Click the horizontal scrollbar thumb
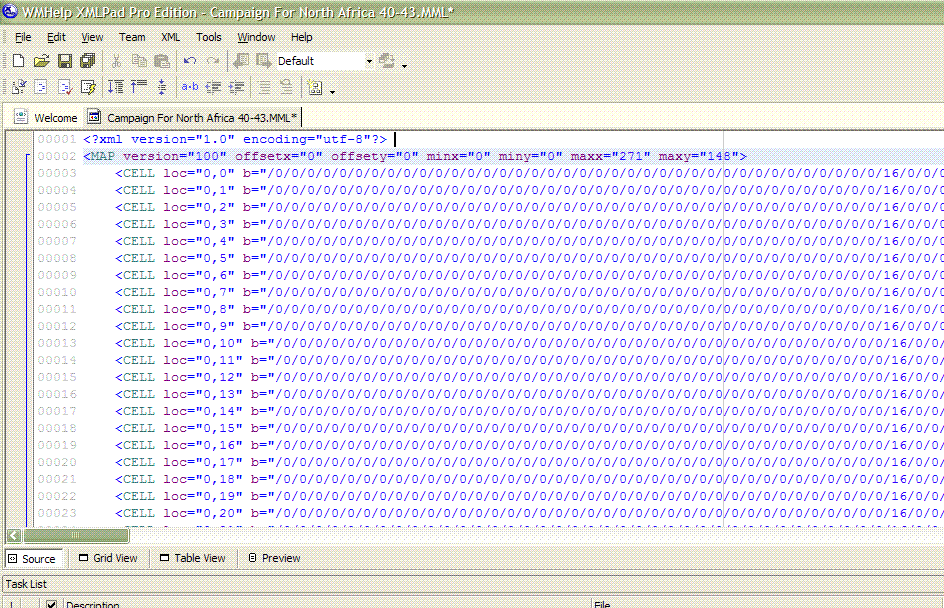 (76, 535)
